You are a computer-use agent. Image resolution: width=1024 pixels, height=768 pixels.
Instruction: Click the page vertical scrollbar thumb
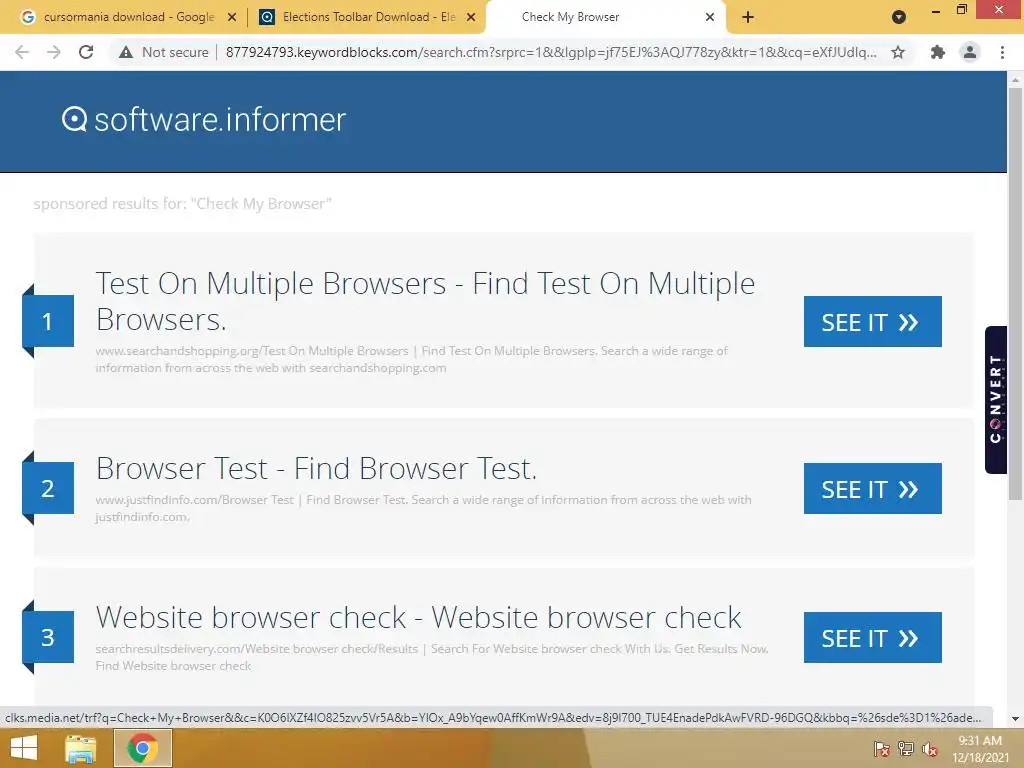[1015, 294]
